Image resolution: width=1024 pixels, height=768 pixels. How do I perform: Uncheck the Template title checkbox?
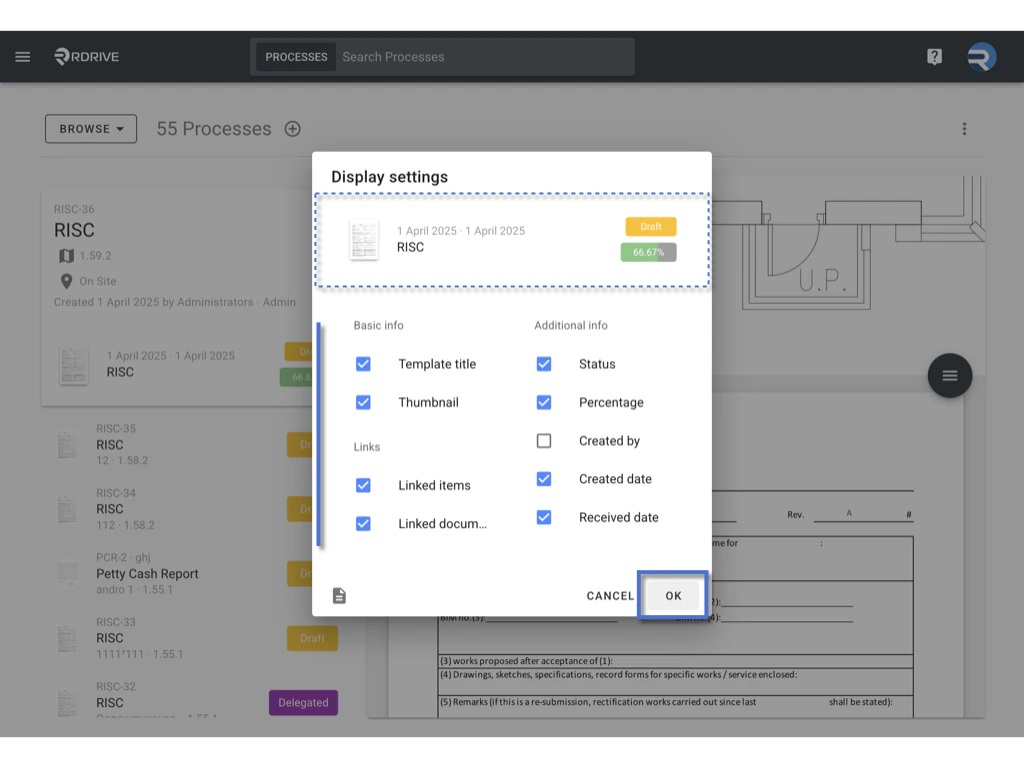click(363, 364)
